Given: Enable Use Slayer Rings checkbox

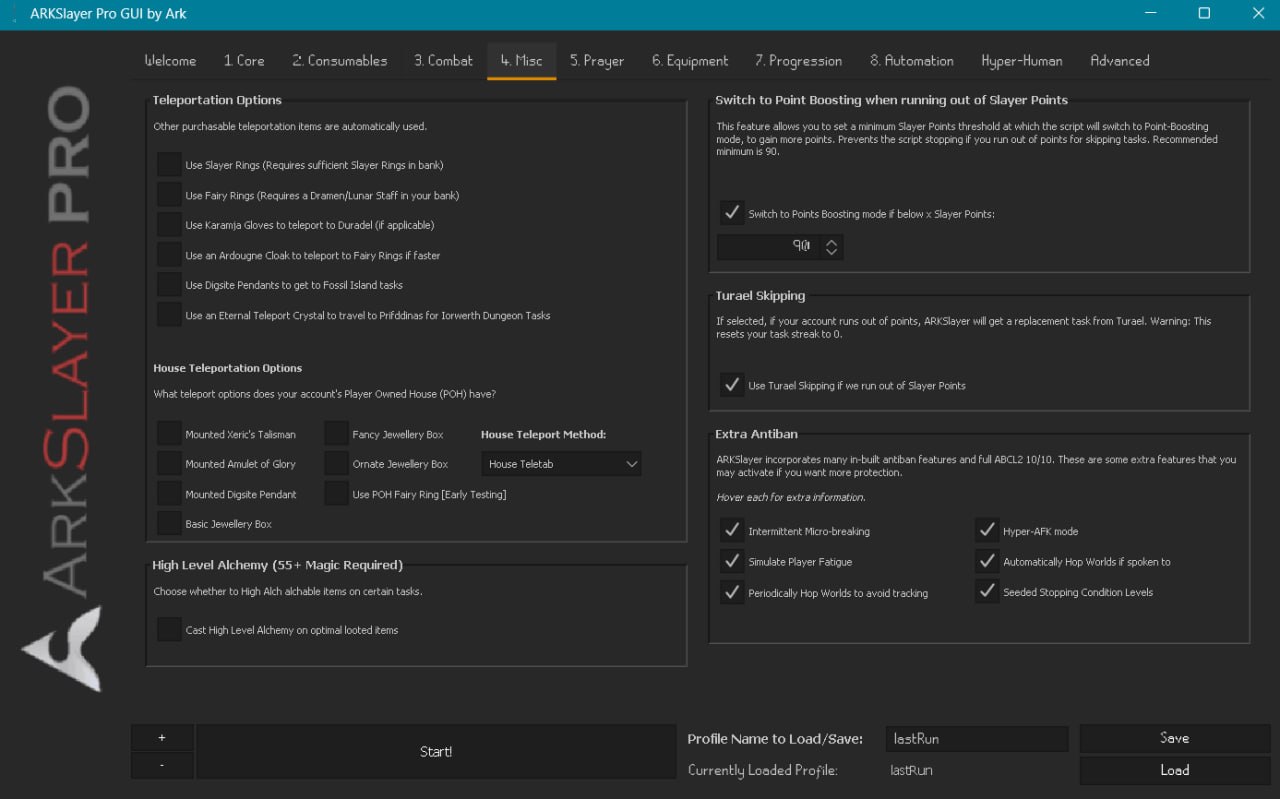Looking at the screenshot, I should (x=169, y=165).
